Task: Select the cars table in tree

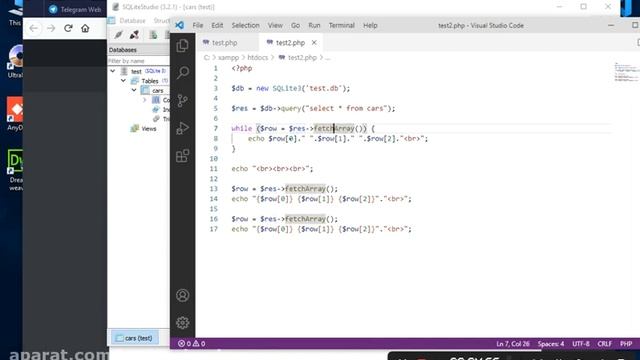Action: [x=158, y=90]
